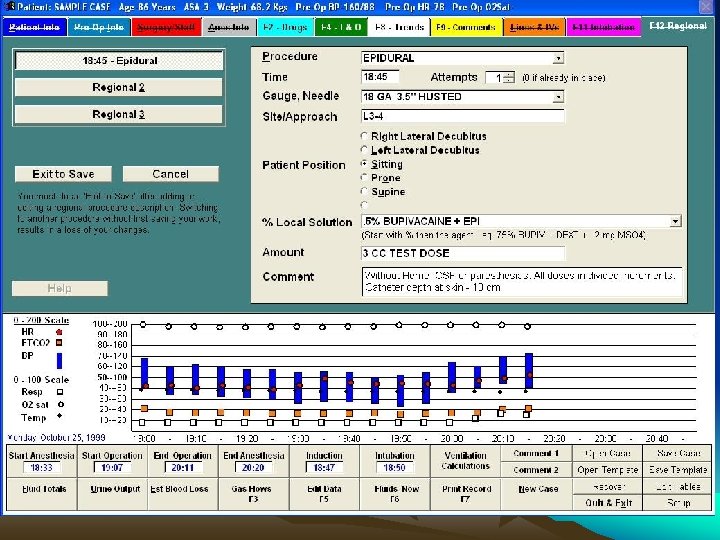Screen dimensions: 720x540
Task: Open Ventilation Calculations
Action: point(466,461)
